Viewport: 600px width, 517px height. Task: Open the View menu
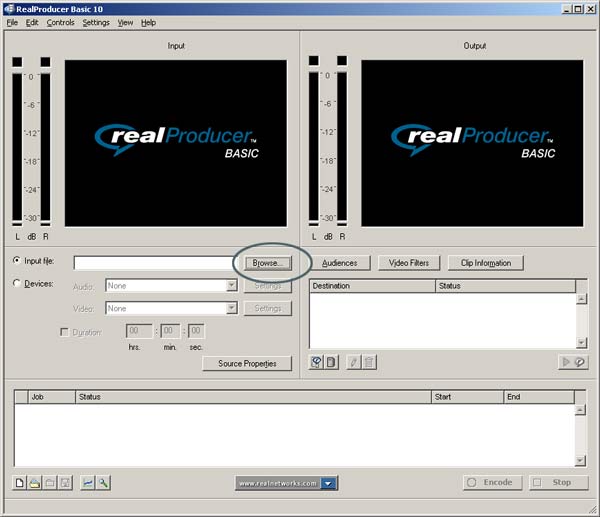[125, 23]
